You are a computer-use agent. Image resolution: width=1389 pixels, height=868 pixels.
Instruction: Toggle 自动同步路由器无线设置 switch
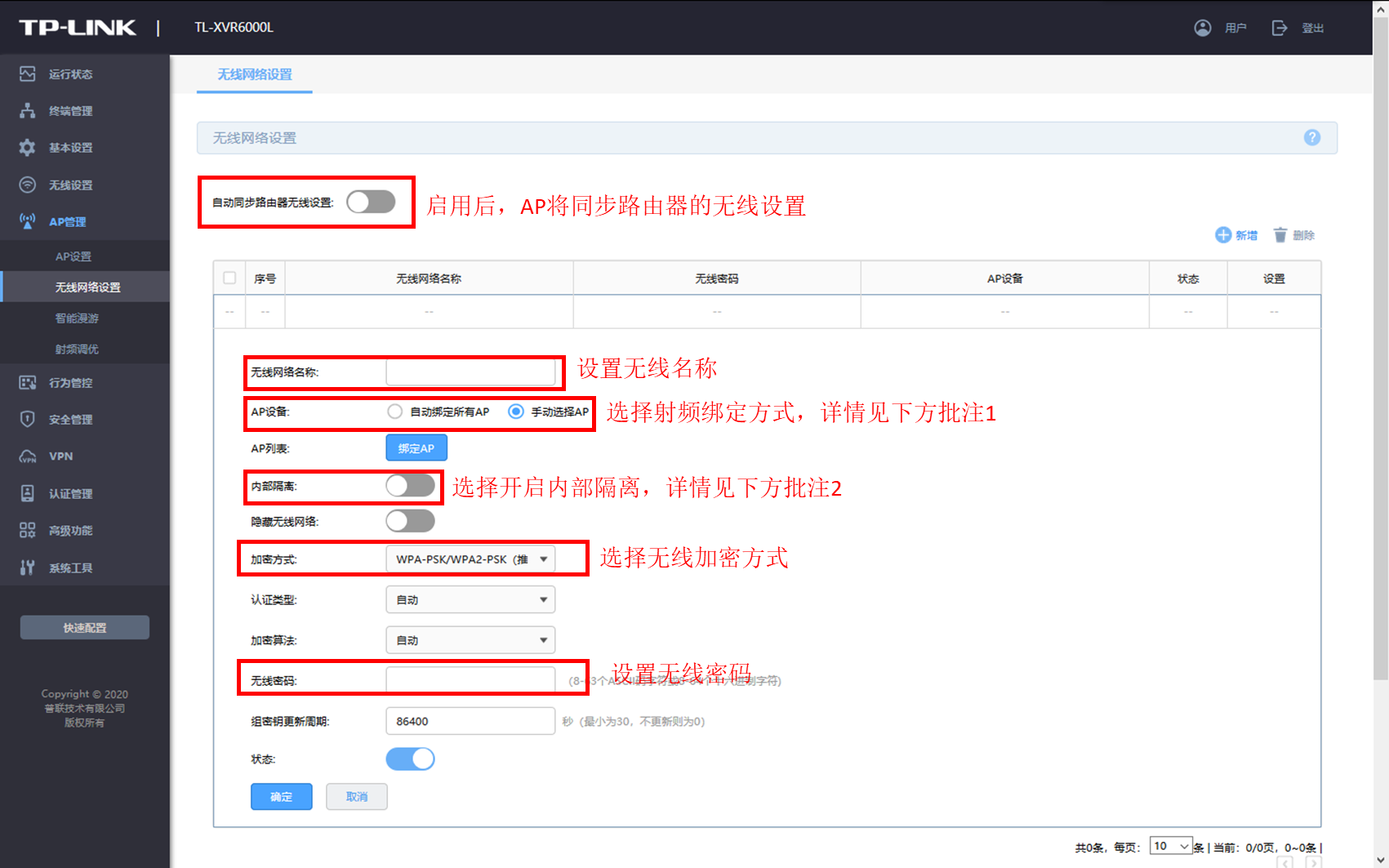[x=371, y=202]
